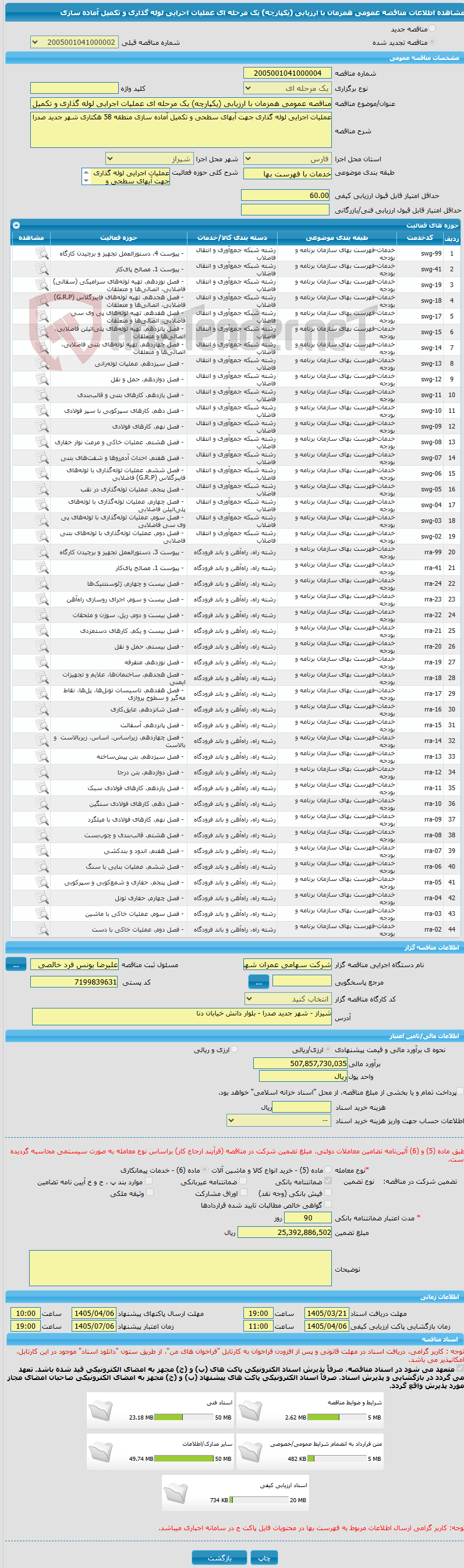Sort by دسته بندی کالا/خدمات column header
Screen dimensions: 464x1568
tap(232, 238)
